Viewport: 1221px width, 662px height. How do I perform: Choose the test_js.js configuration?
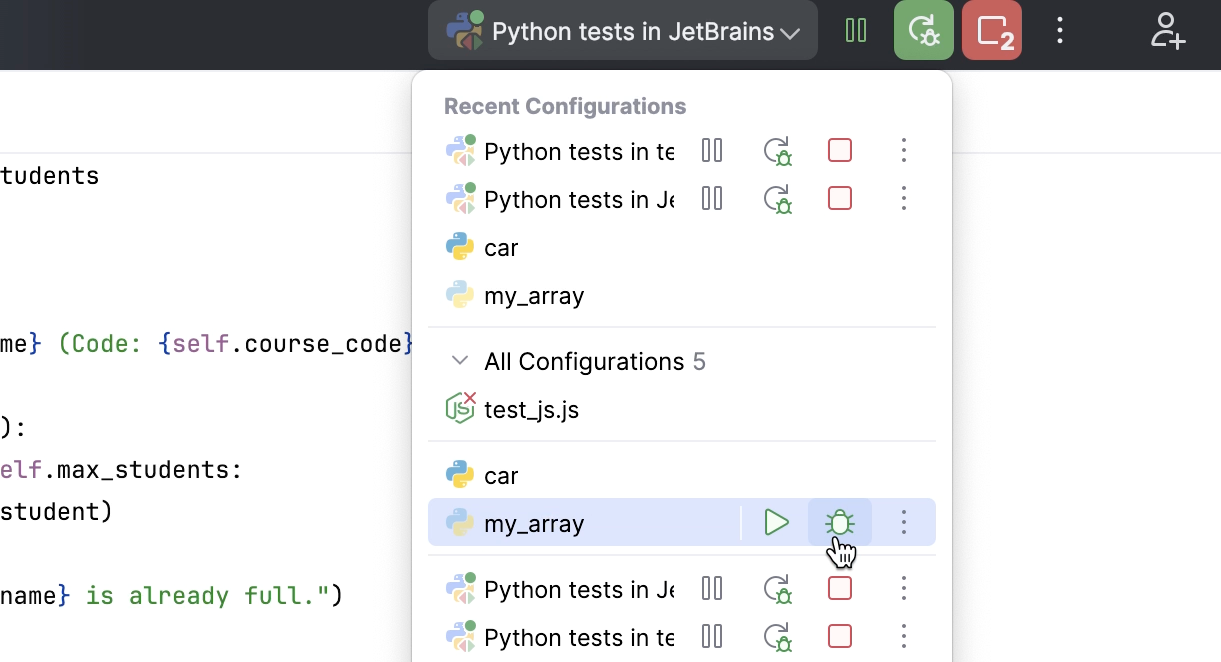tap(531, 410)
